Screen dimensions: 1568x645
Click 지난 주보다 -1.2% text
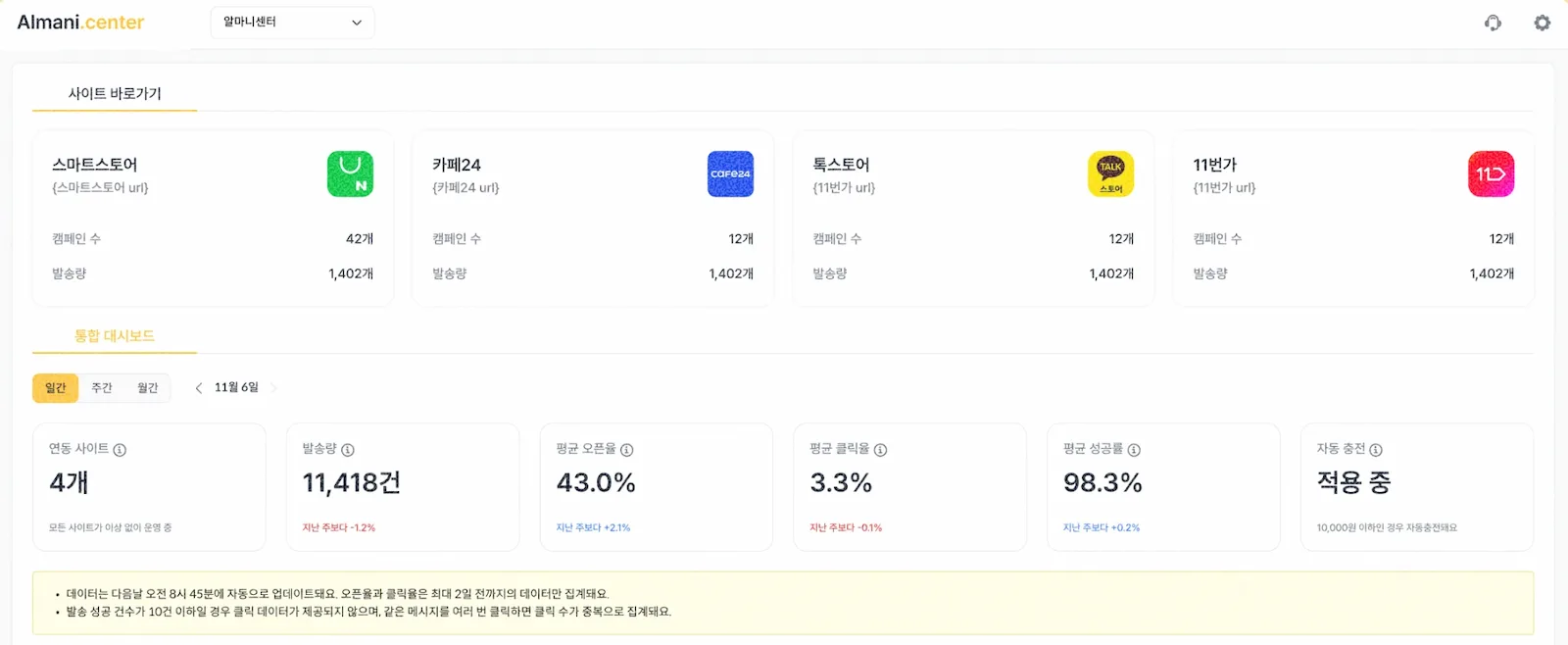pyautogui.click(x=339, y=527)
